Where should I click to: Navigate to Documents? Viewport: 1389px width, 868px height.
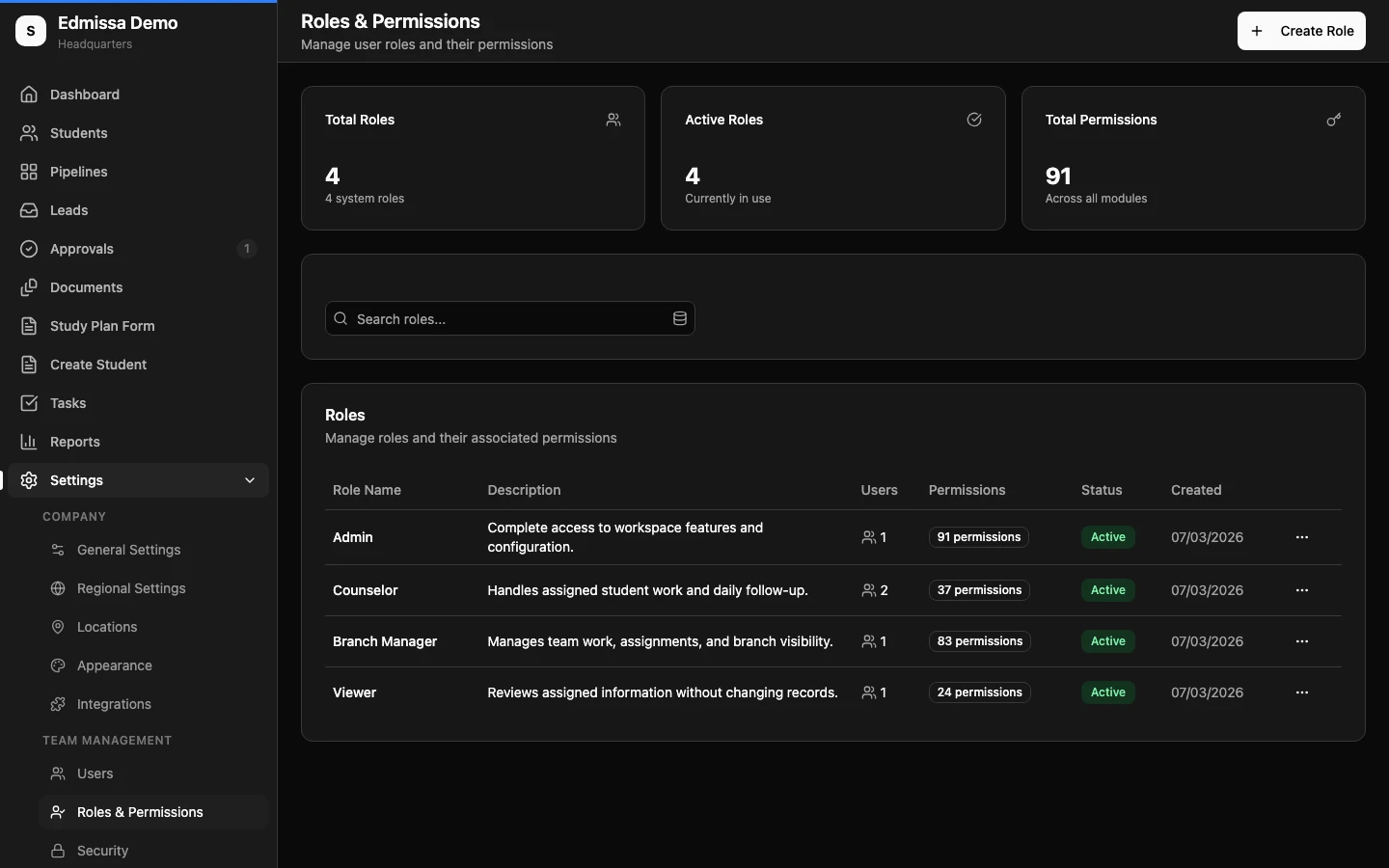(138, 287)
